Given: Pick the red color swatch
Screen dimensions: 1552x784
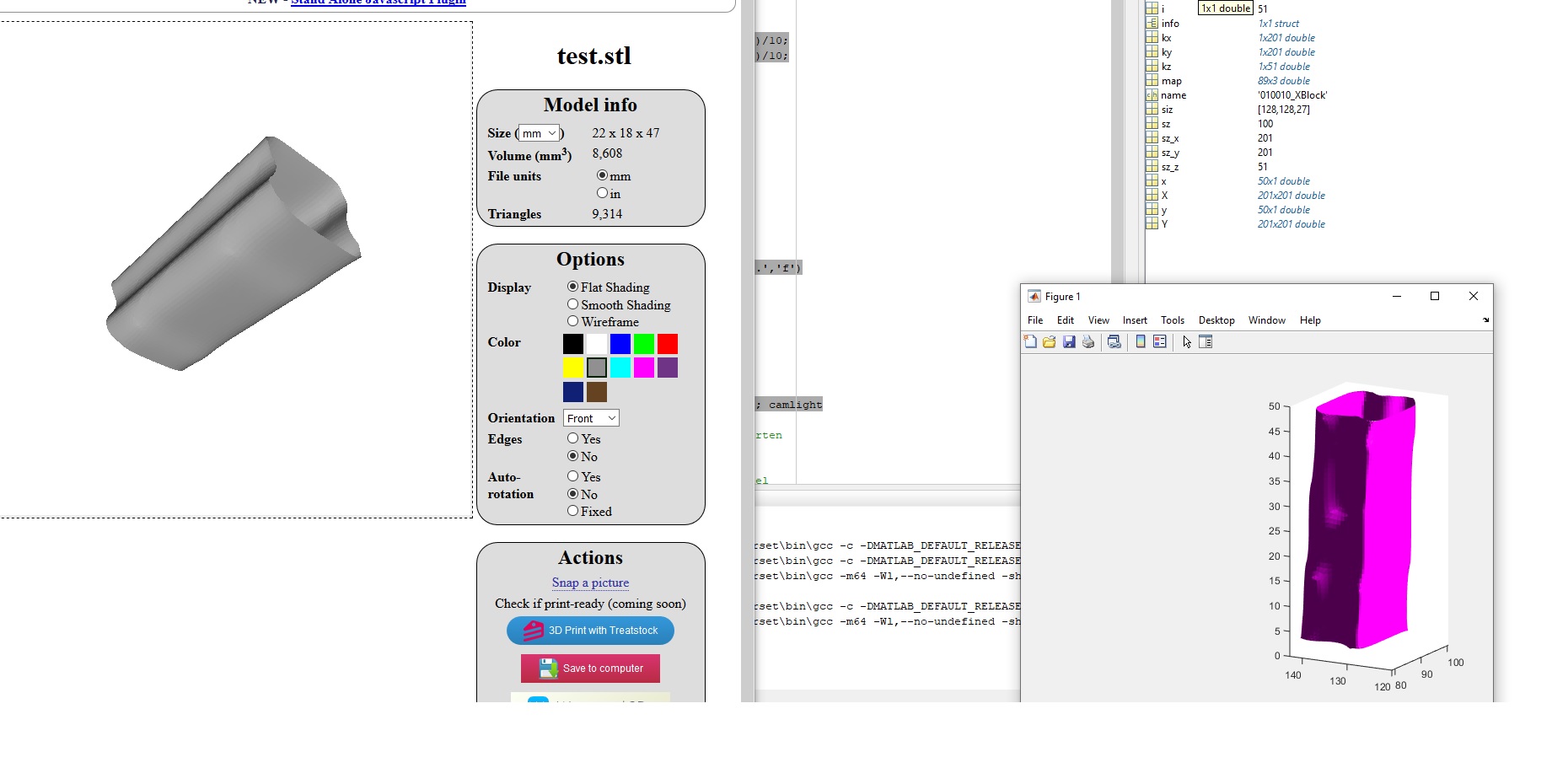Looking at the screenshot, I should [668, 344].
